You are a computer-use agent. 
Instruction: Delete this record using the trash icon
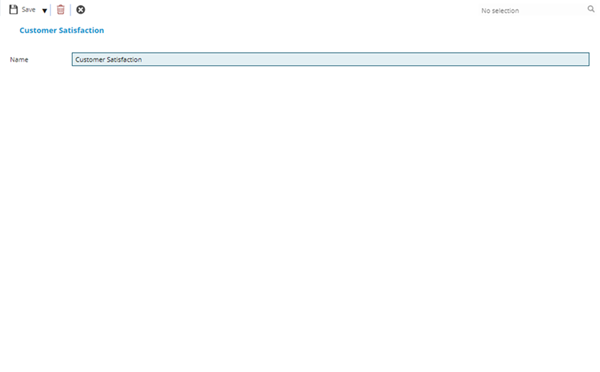tap(60, 10)
